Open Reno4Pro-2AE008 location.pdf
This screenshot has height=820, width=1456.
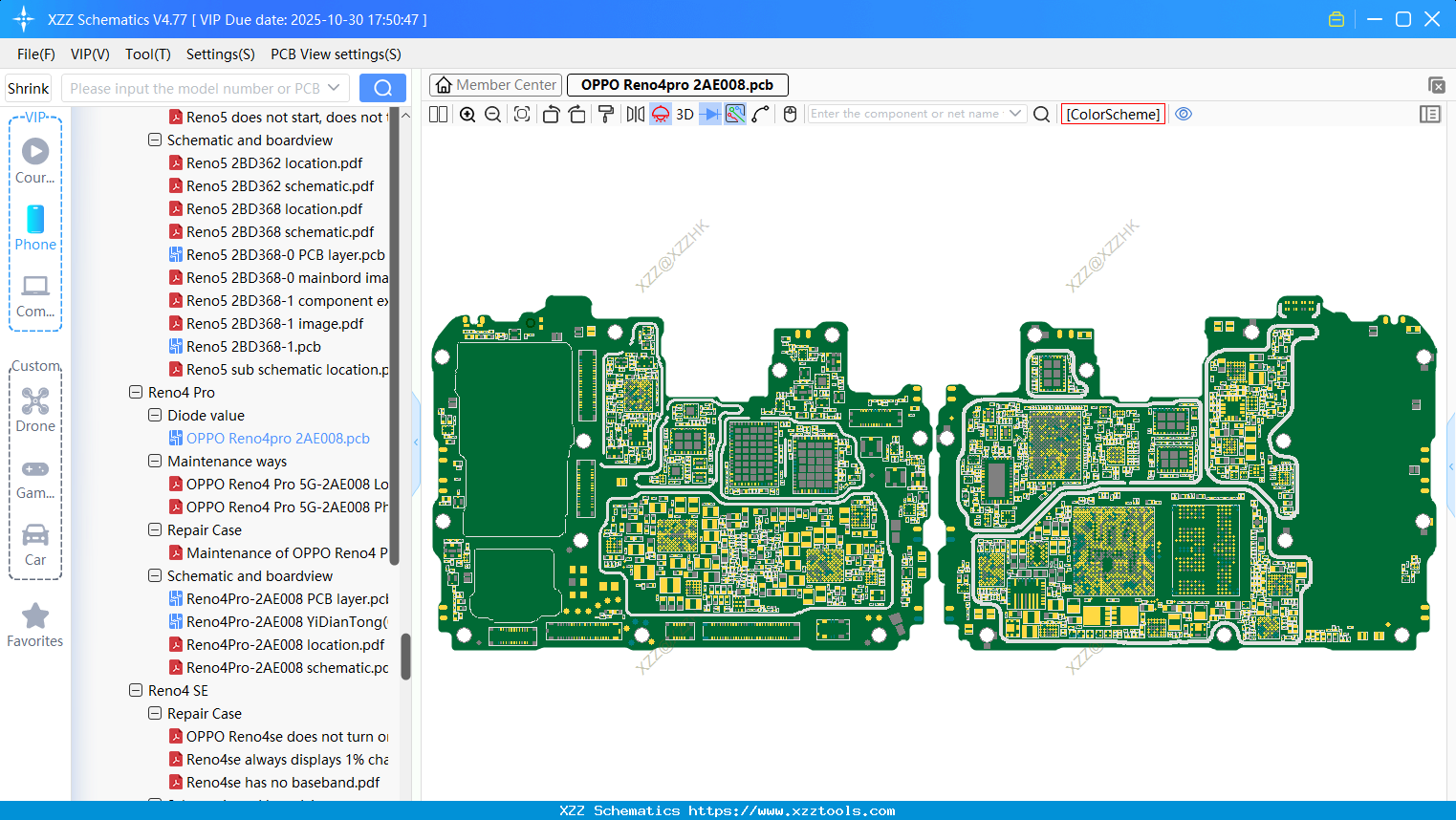point(285,645)
